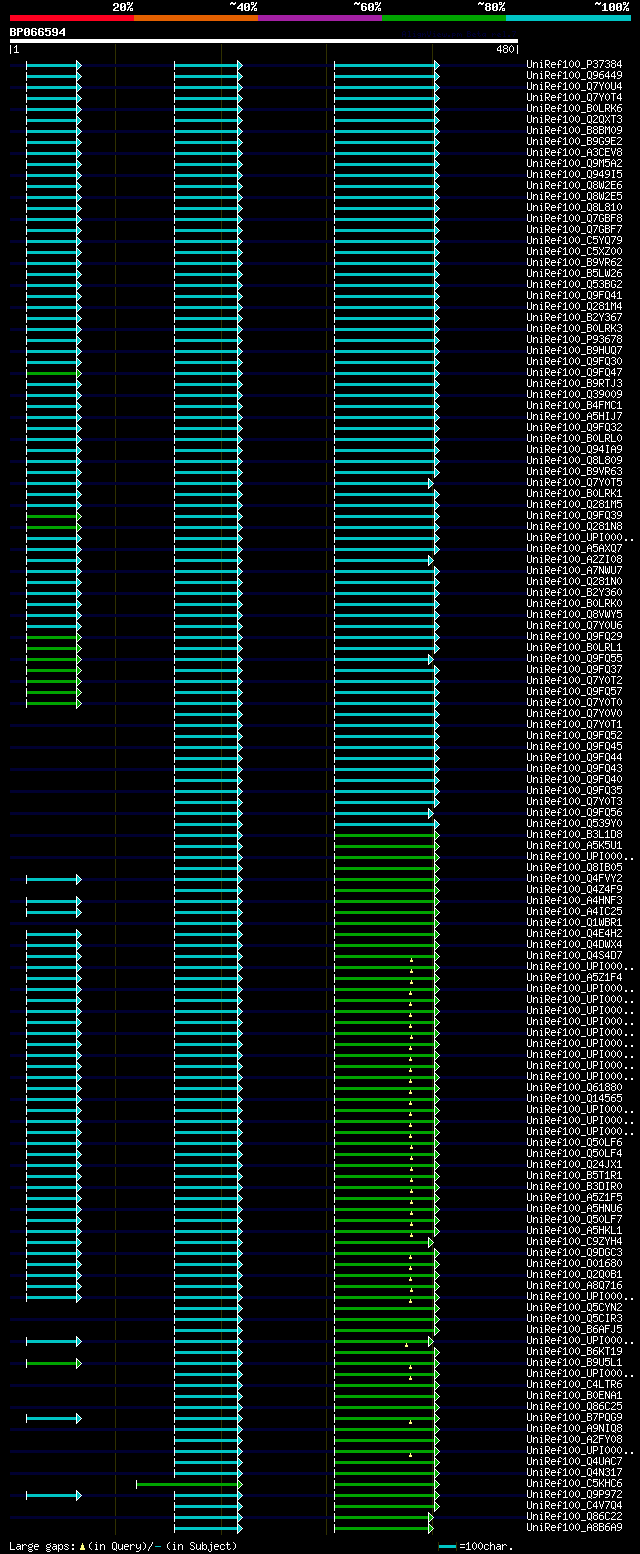Select hit UniRef100_Q8VWY5
The width and height of the screenshot is (640, 1554).
click(x=574, y=614)
